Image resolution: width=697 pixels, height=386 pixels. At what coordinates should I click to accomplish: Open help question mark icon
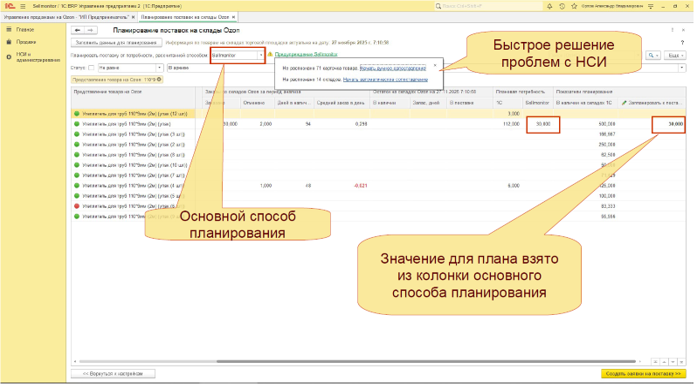click(682, 43)
